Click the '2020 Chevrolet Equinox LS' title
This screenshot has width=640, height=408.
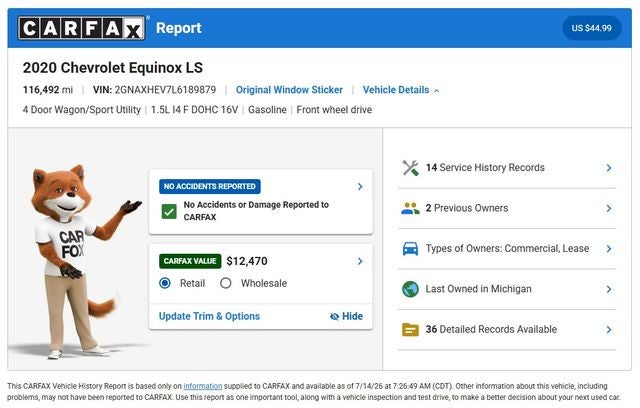[x=113, y=68]
